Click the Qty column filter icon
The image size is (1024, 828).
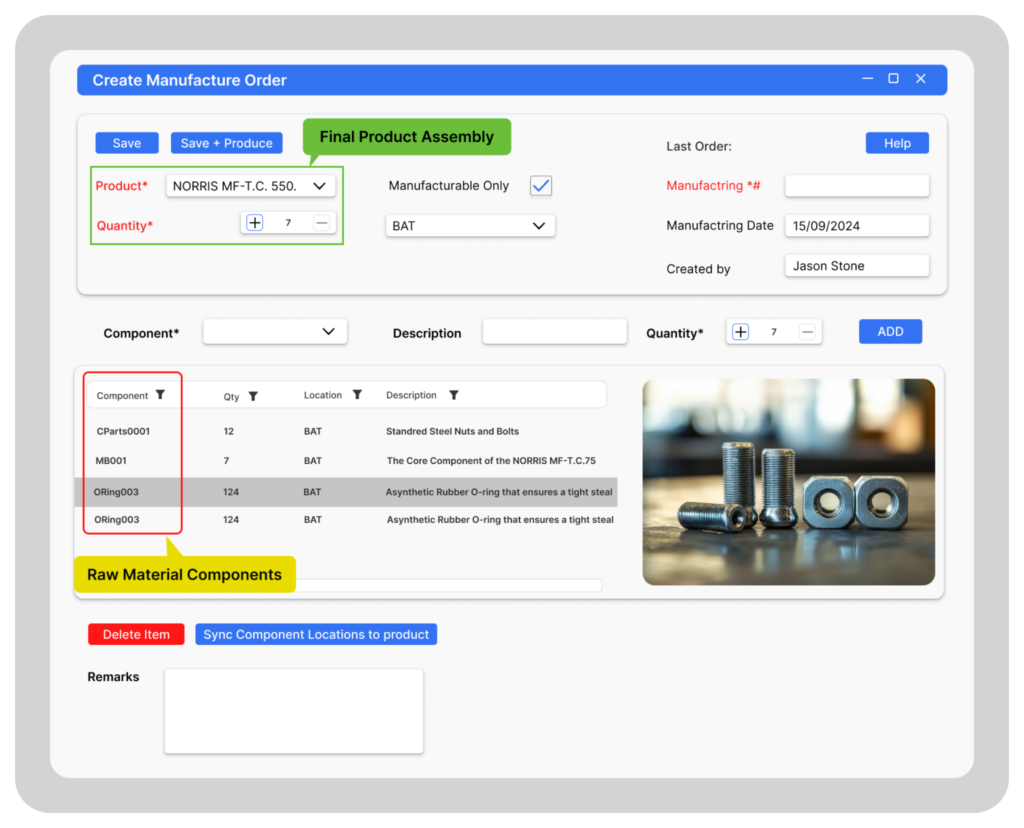pos(253,396)
